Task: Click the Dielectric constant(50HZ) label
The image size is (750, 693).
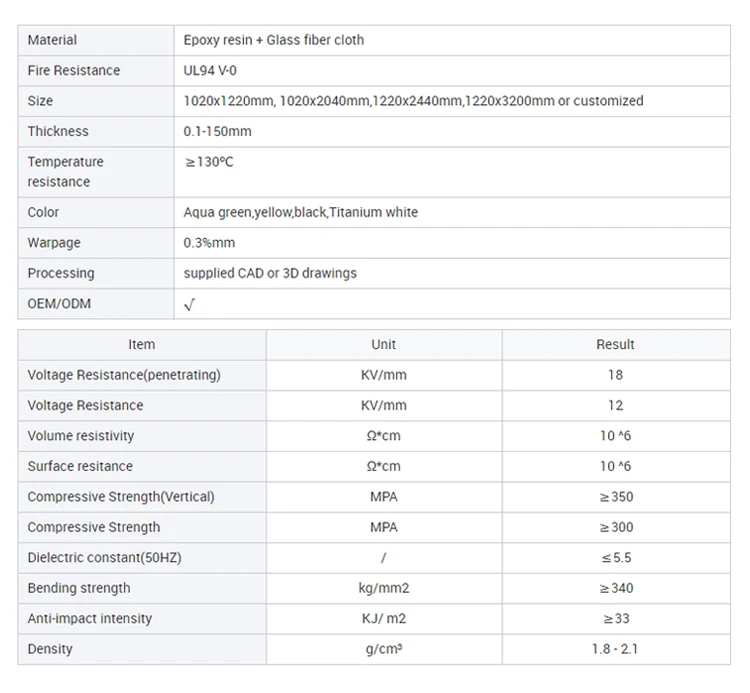Action: pos(106,558)
